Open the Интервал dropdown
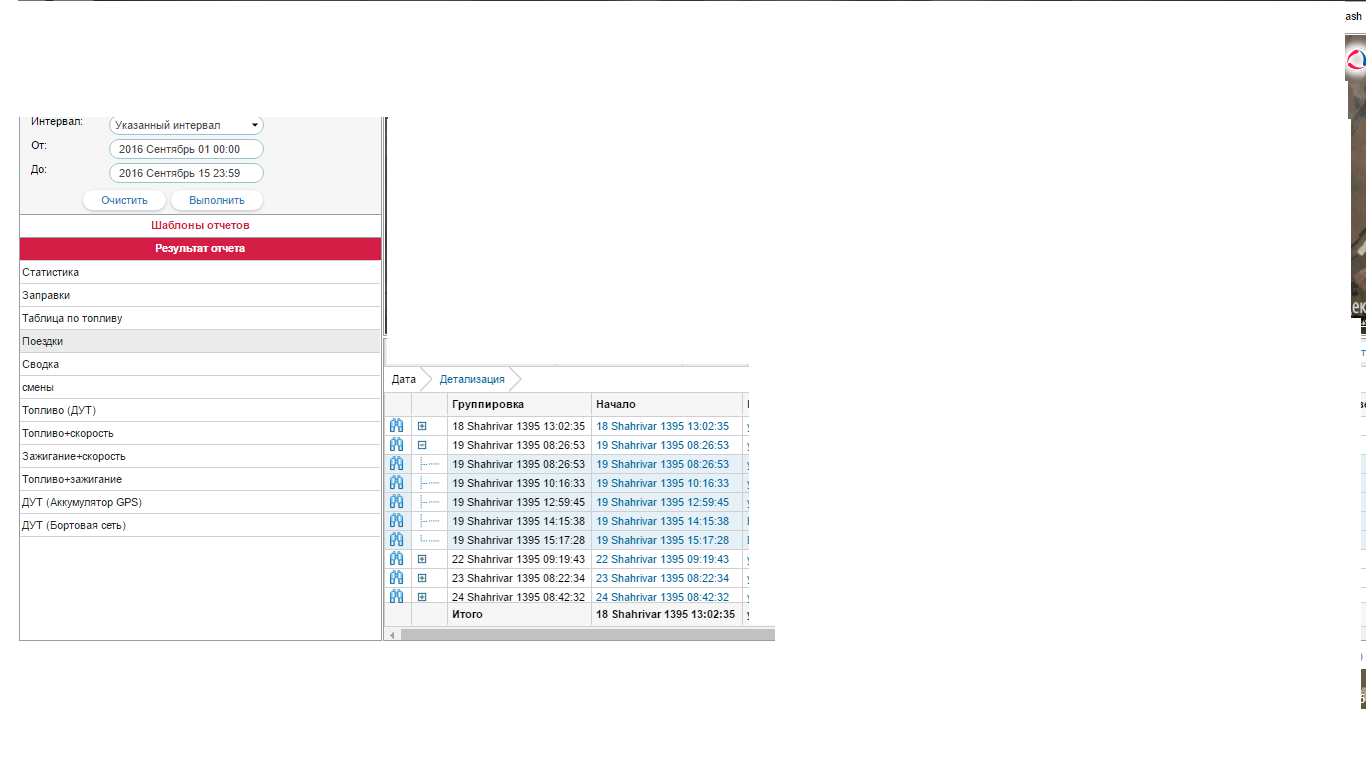 click(x=186, y=125)
